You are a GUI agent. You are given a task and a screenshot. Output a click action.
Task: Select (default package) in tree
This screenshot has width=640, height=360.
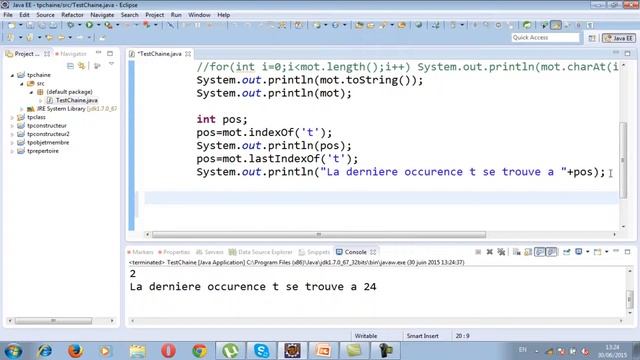69,92
